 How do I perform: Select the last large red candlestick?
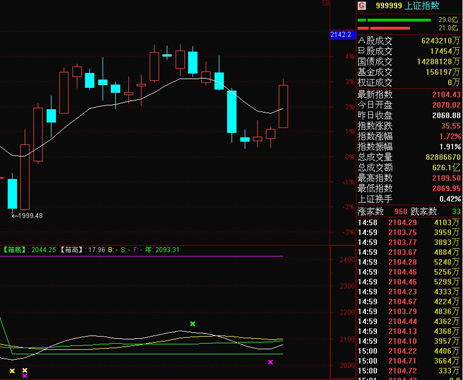tap(283, 106)
